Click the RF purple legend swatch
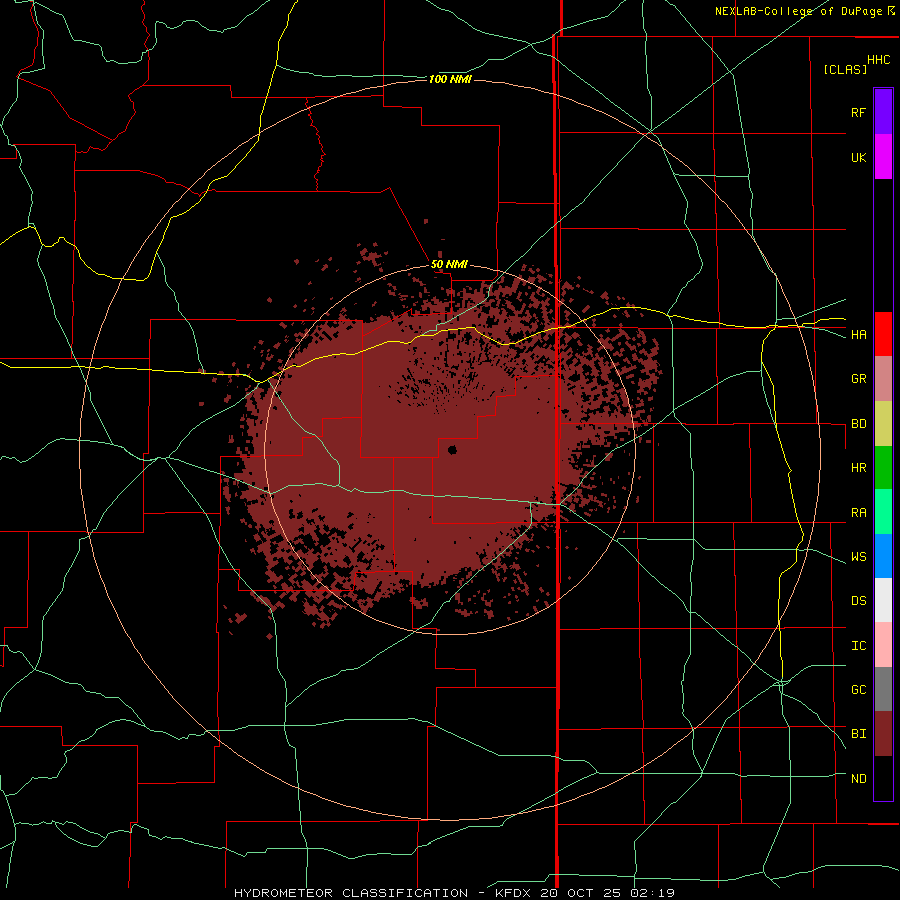The height and width of the screenshot is (900, 900). [883, 112]
